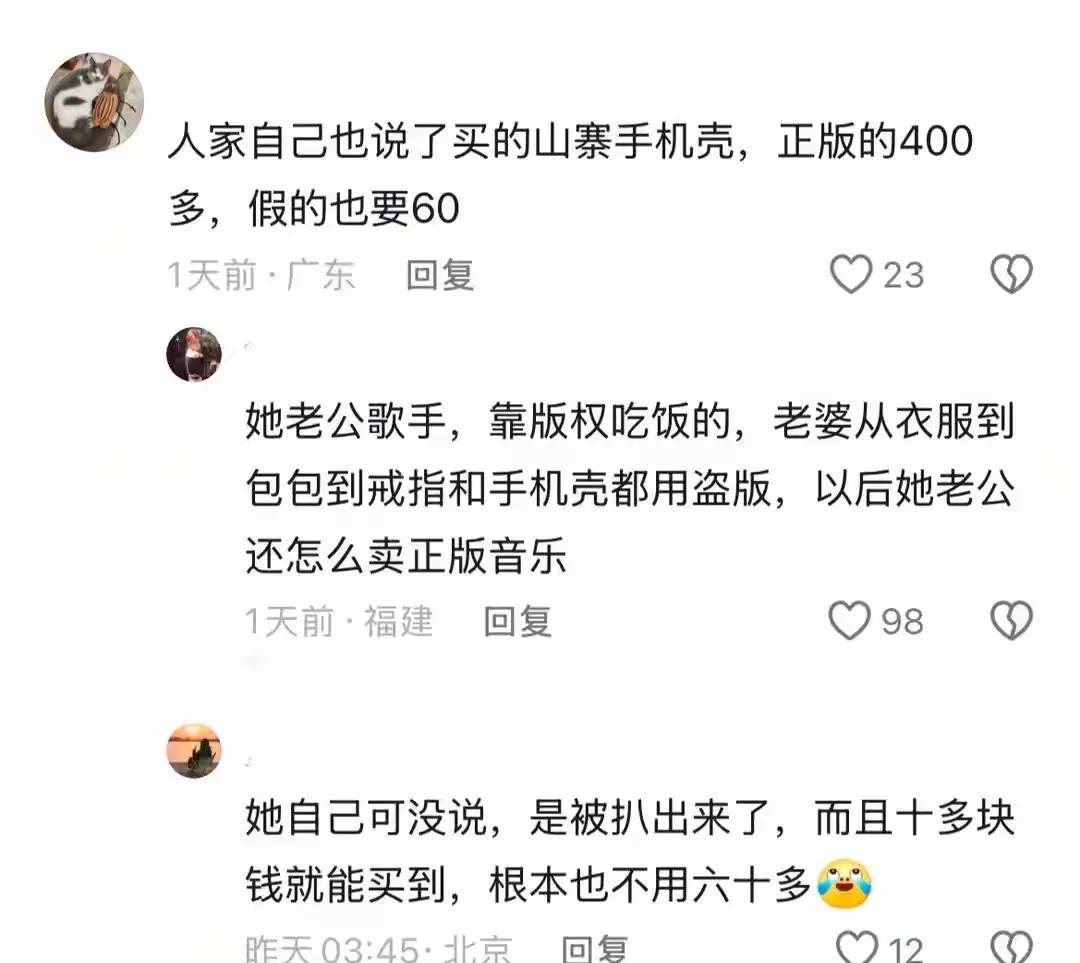1080x963 pixels.
Task: Open the second commenter's dark avatar
Action: click(194, 354)
